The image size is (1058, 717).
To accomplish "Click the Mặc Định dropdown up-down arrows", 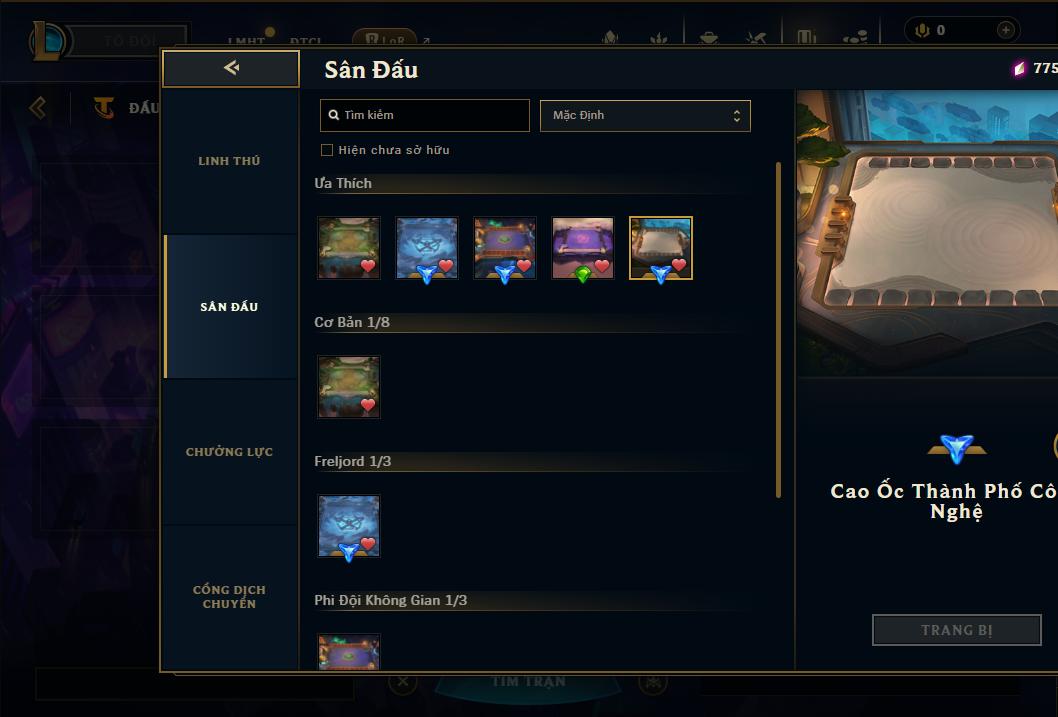I will coord(737,116).
